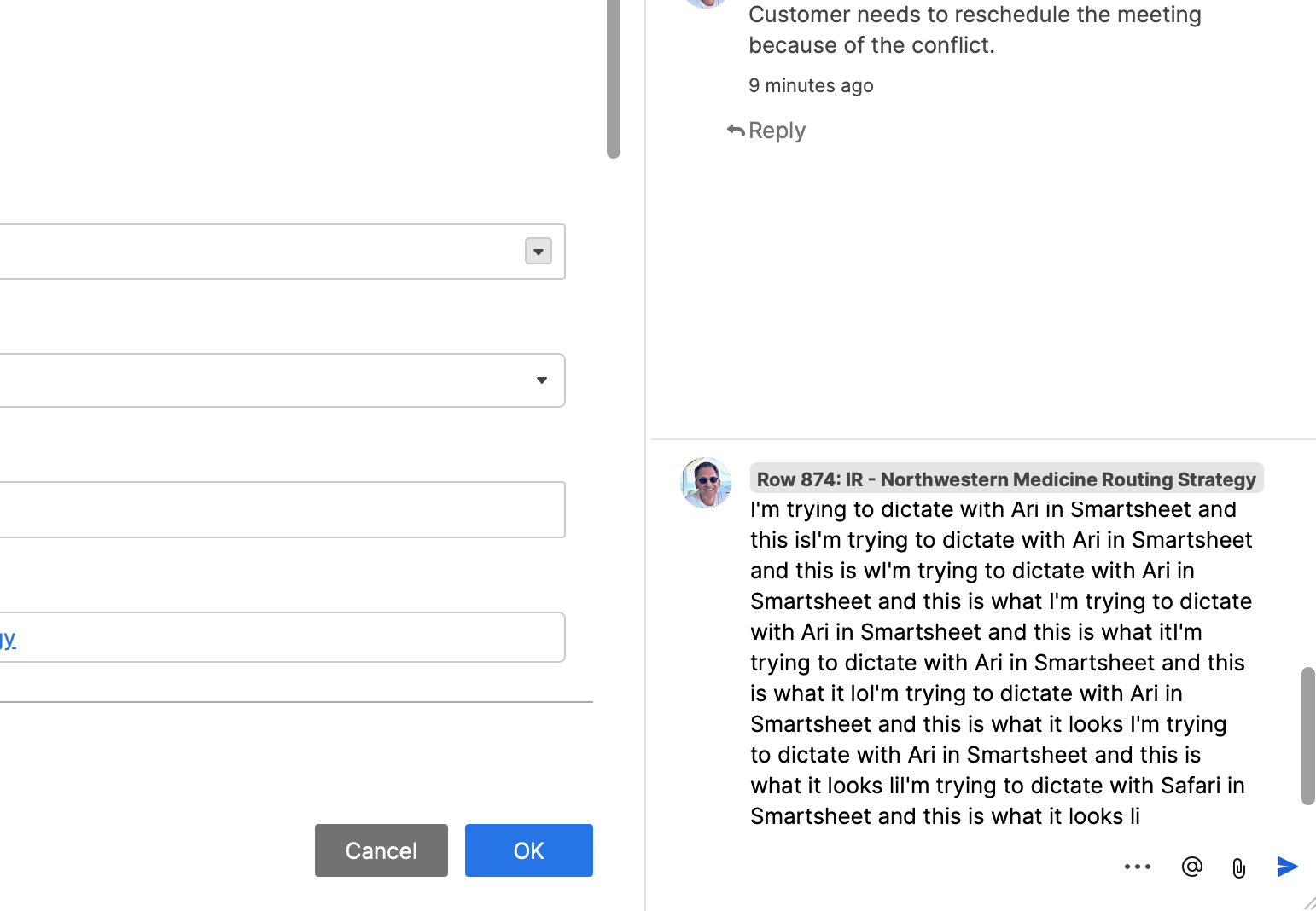
Task: Click the form's vertical scrollbar
Action: click(x=614, y=78)
